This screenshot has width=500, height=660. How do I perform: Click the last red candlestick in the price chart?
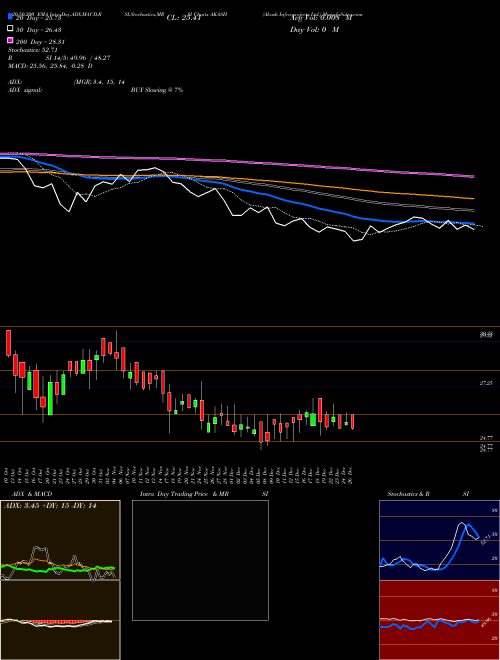pos(353,422)
